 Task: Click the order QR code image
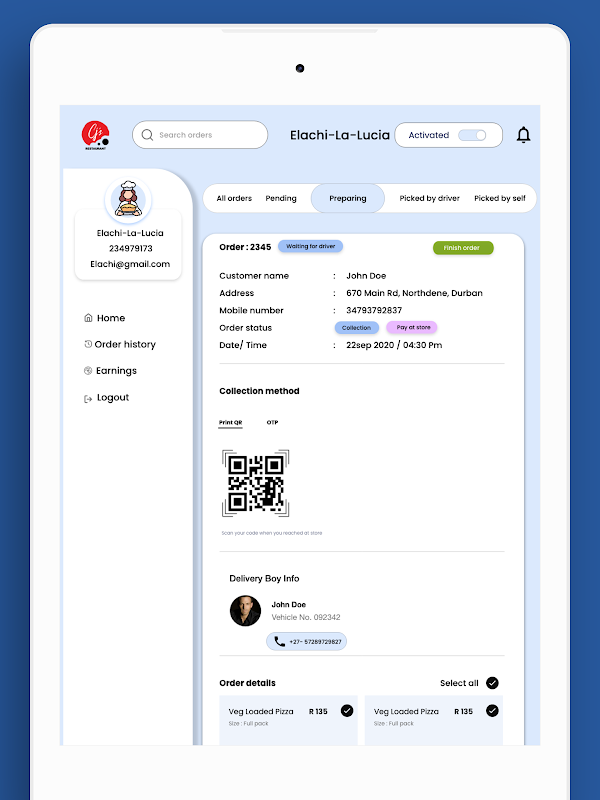coord(256,483)
